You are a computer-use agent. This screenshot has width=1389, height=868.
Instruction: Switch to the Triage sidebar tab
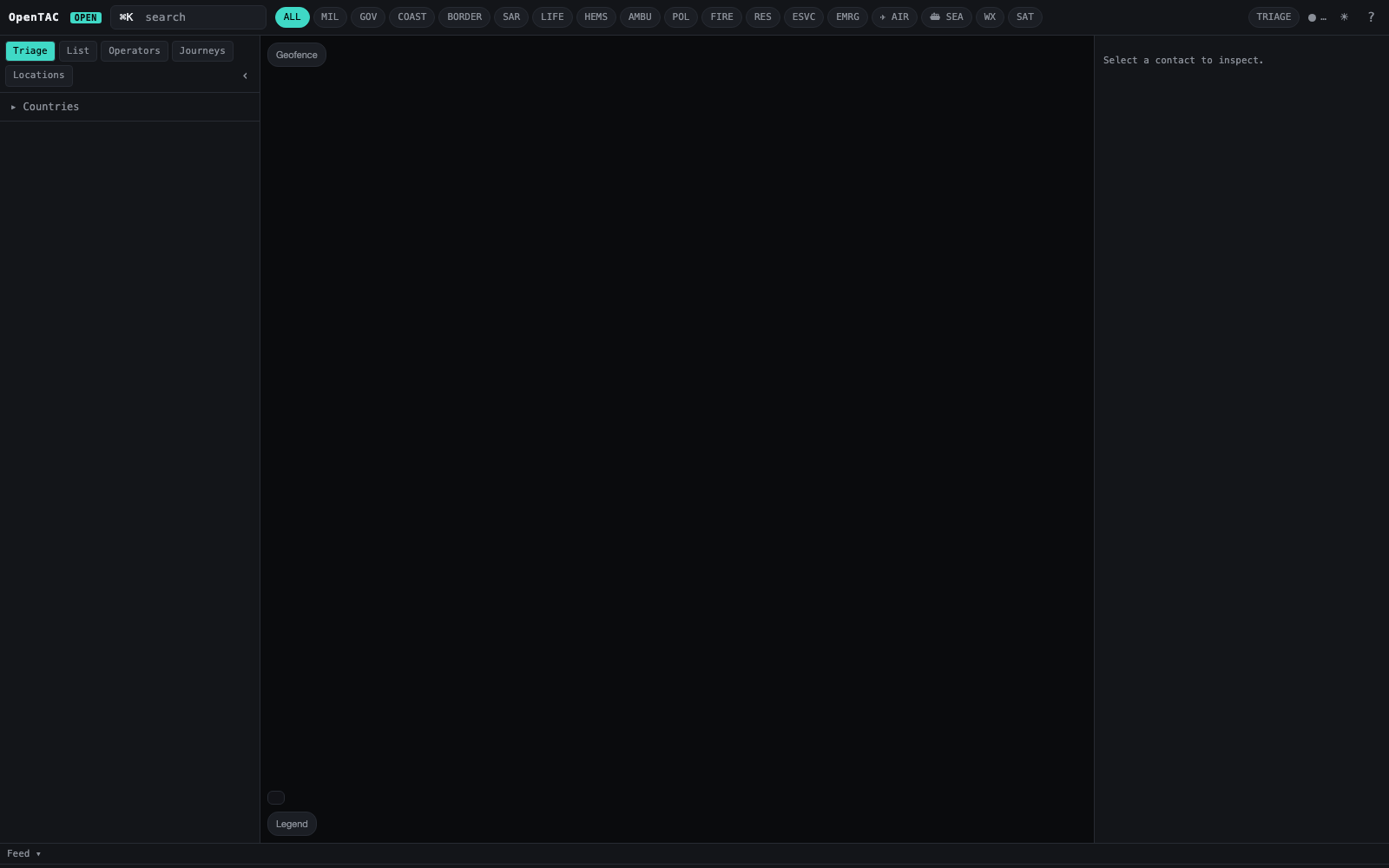click(30, 51)
